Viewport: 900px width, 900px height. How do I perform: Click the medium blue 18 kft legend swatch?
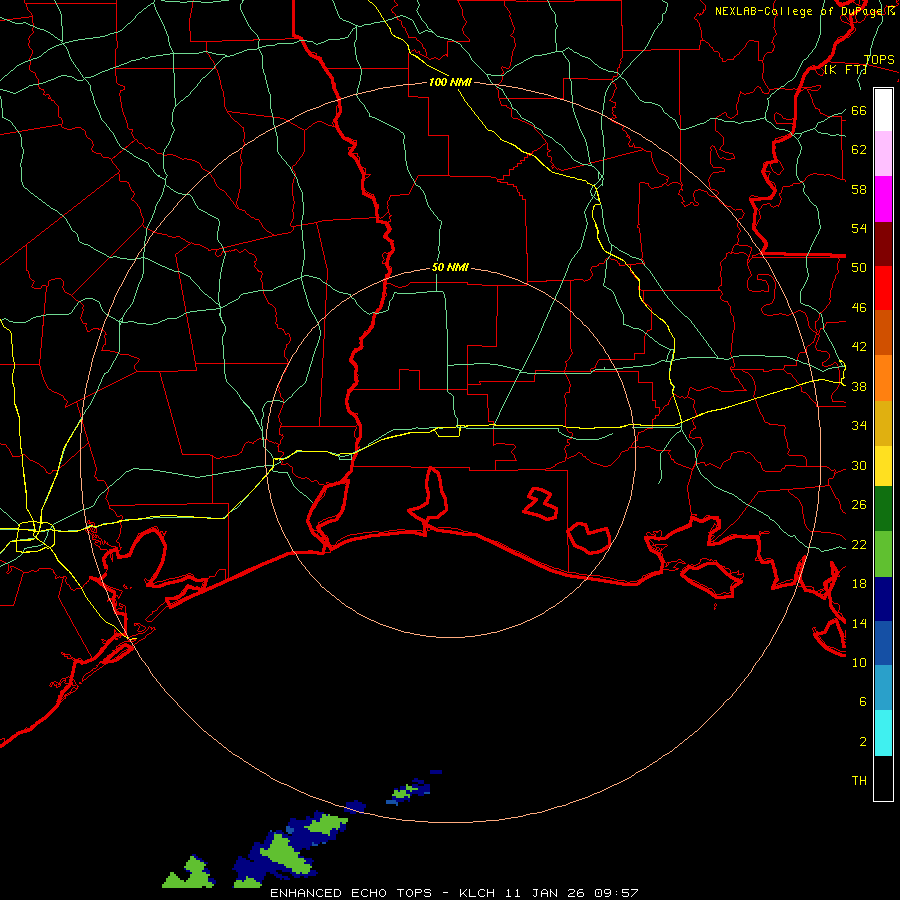(883, 643)
